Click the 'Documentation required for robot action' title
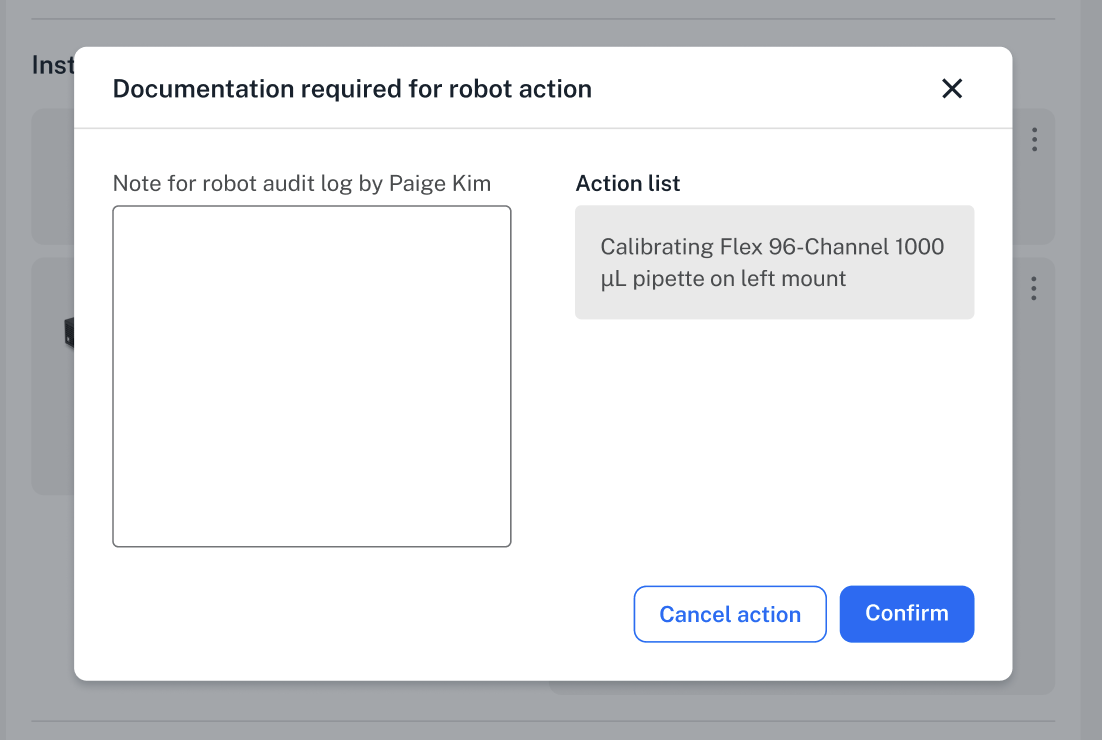Image resolution: width=1102 pixels, height=740 pixels. 352,89
